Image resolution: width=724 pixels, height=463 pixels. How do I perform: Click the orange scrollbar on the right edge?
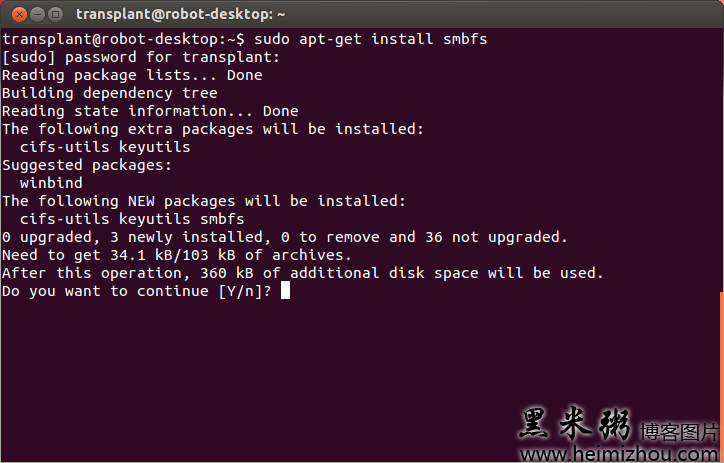722,375
